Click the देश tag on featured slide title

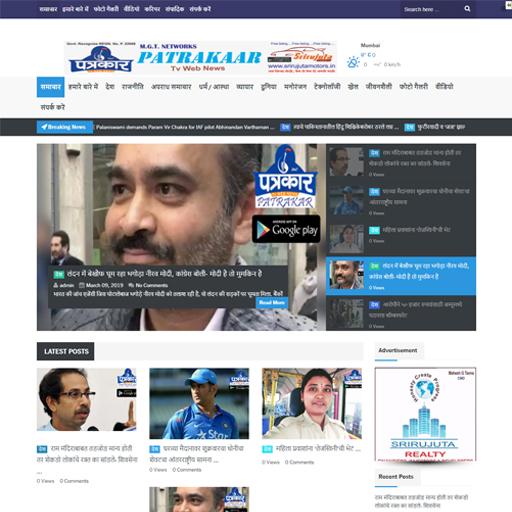(59, 274)
